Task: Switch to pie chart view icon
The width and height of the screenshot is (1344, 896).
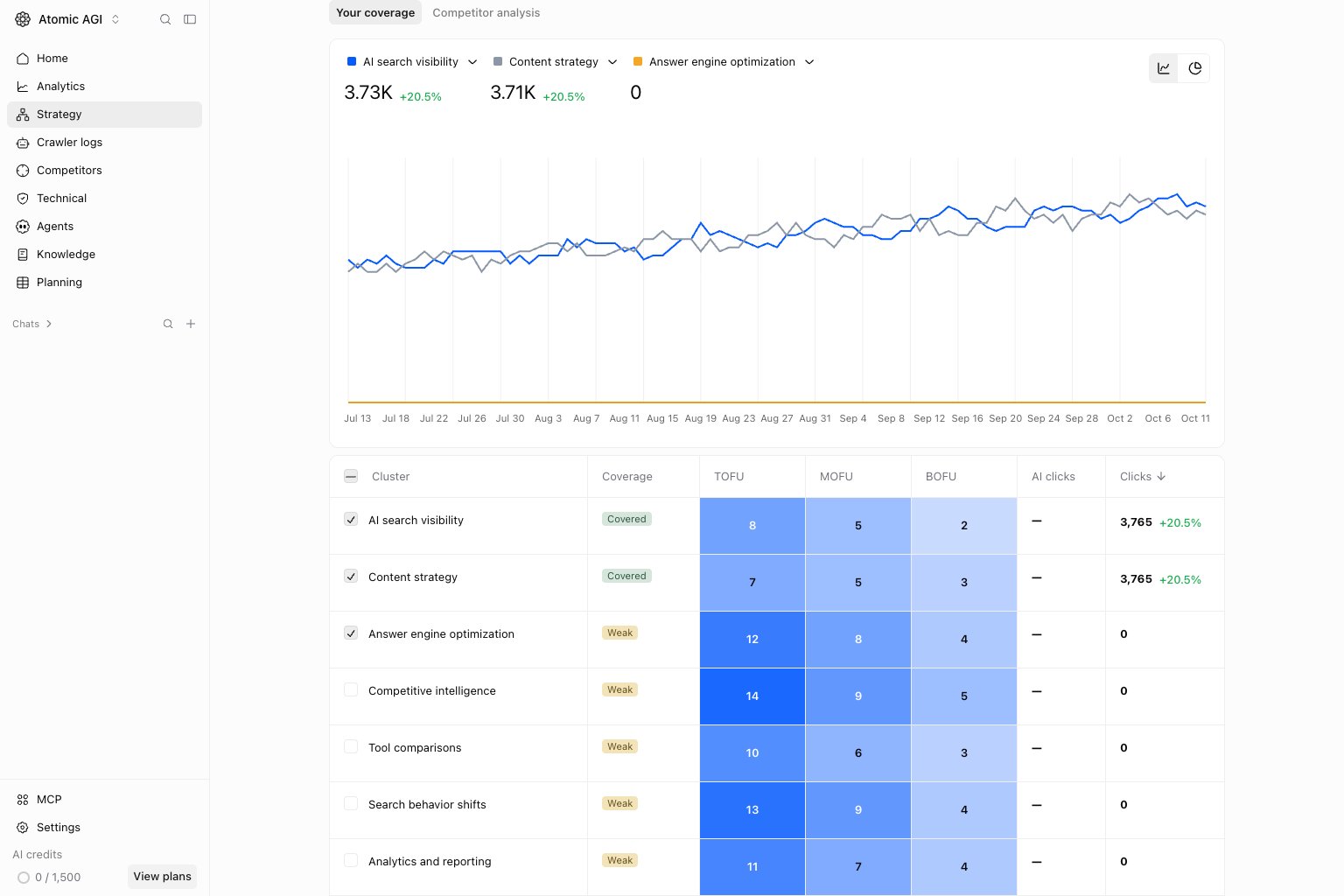Action: (1195, 68)
